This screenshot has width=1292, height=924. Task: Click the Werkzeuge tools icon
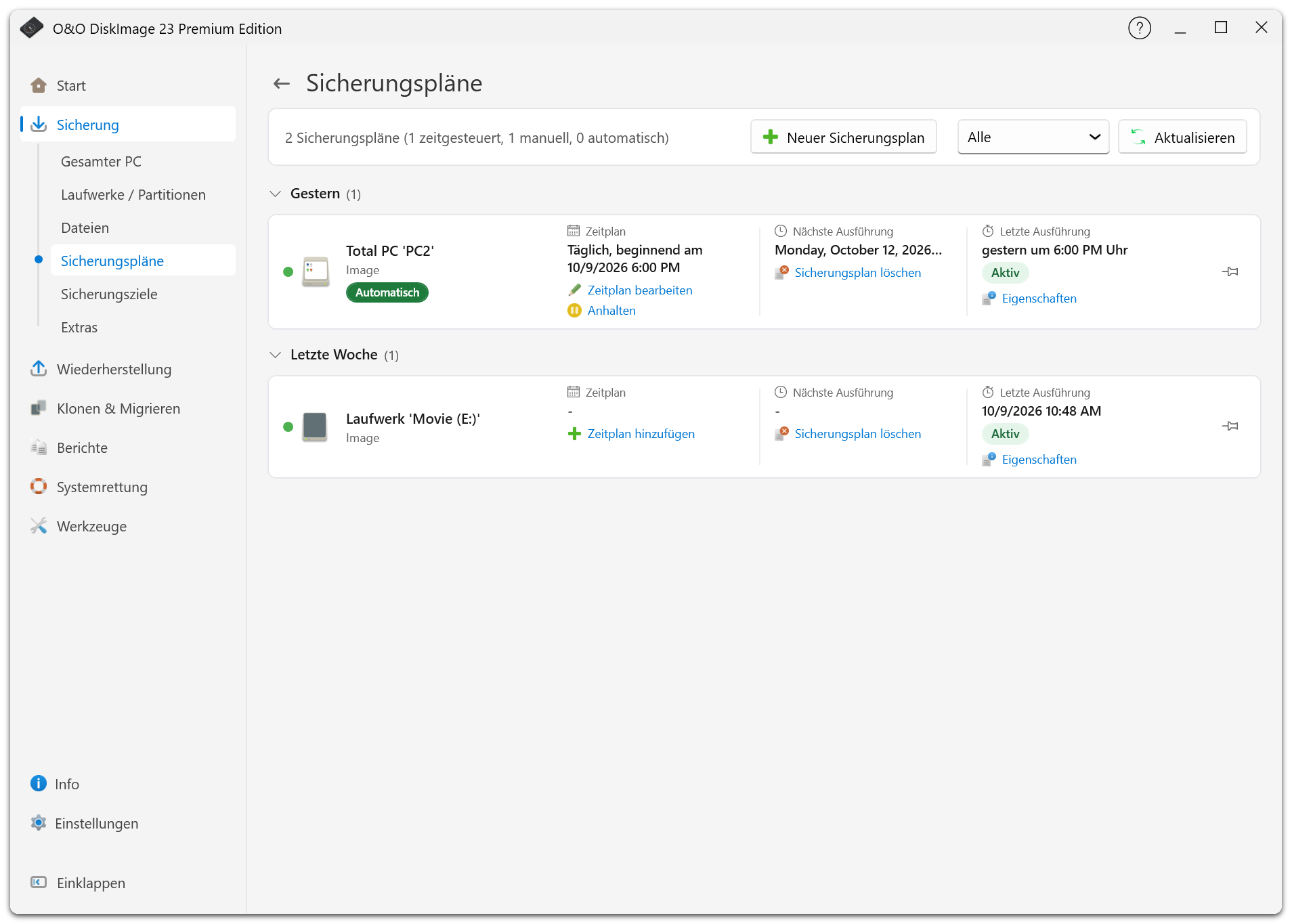(x=39, y=526)
